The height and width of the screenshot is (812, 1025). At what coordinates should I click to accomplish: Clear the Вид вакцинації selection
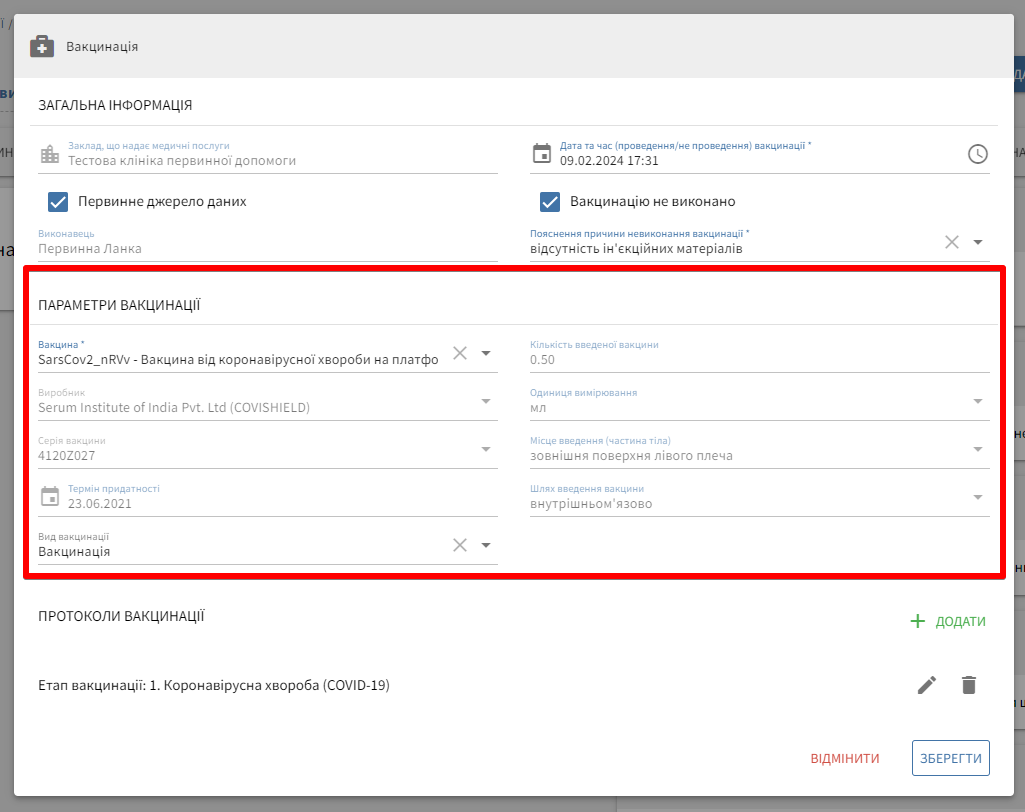click(x=460, y=545)
